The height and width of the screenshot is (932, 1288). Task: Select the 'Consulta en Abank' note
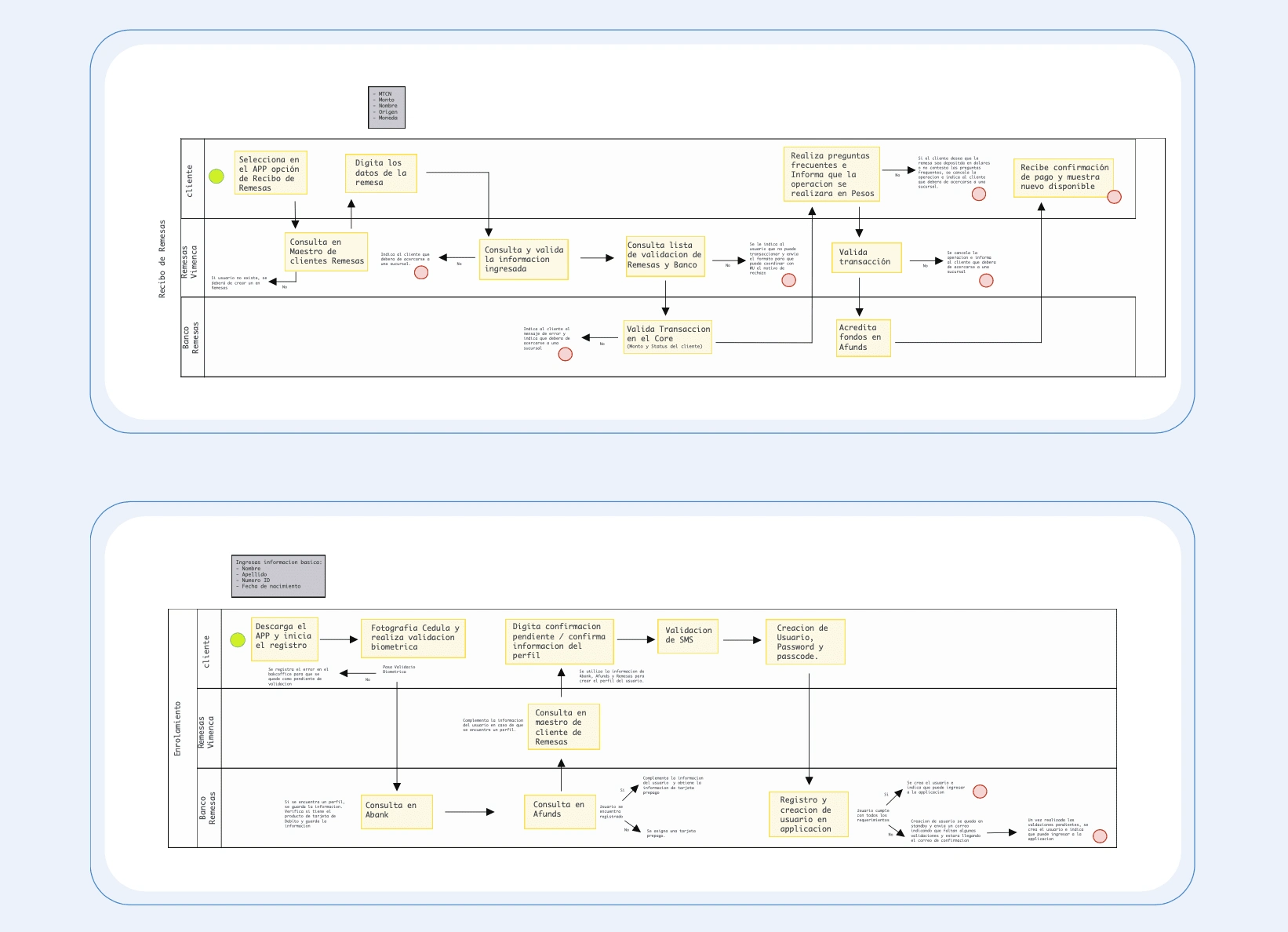(x=398, y=811)
